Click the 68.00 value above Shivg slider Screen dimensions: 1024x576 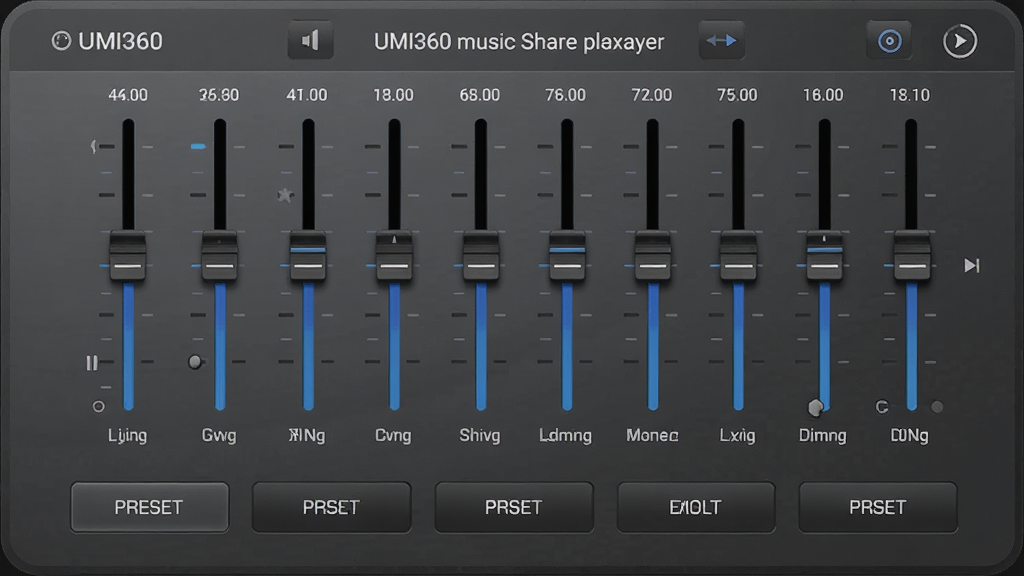[480, 95]
